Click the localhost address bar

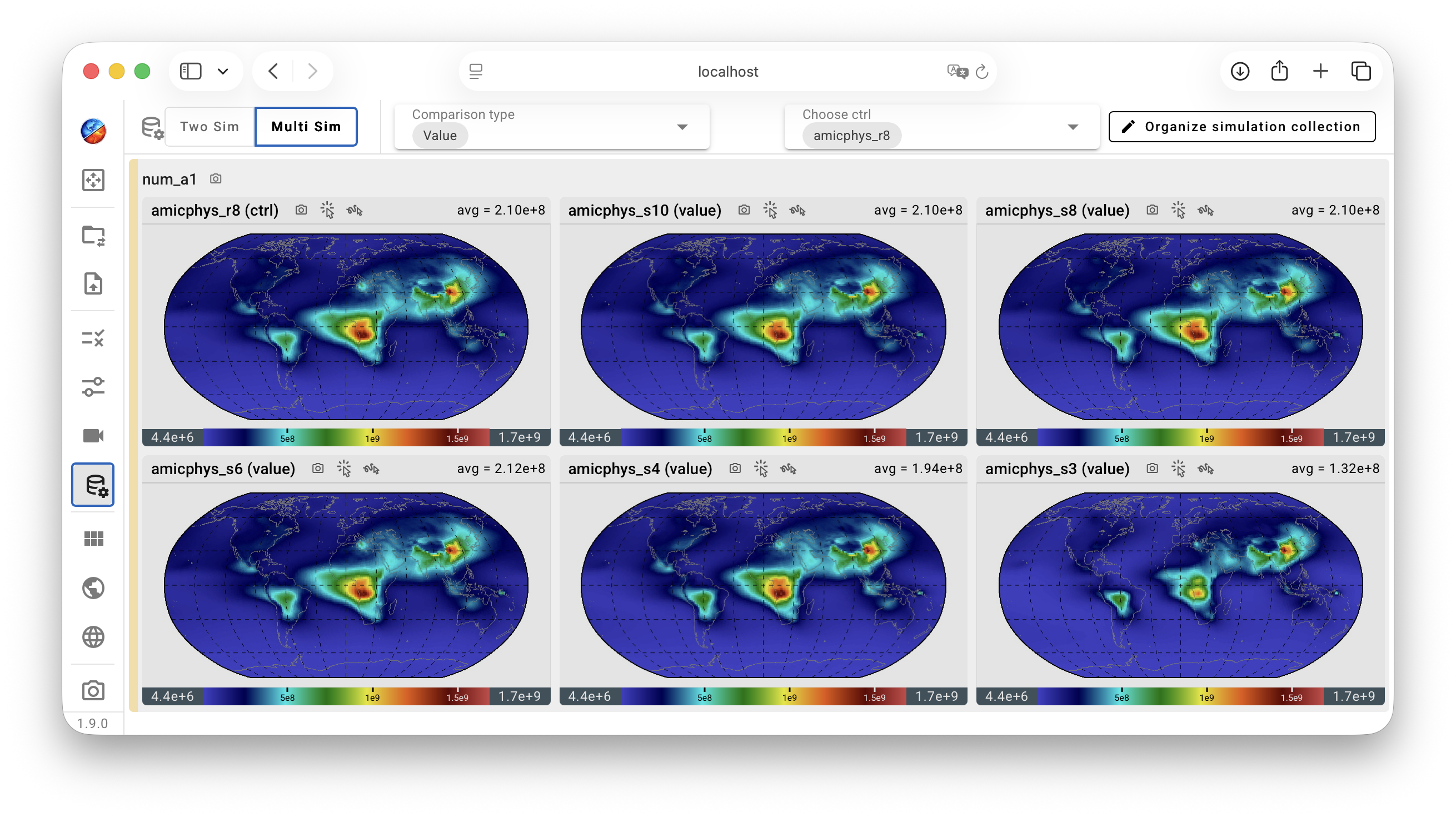728,72
